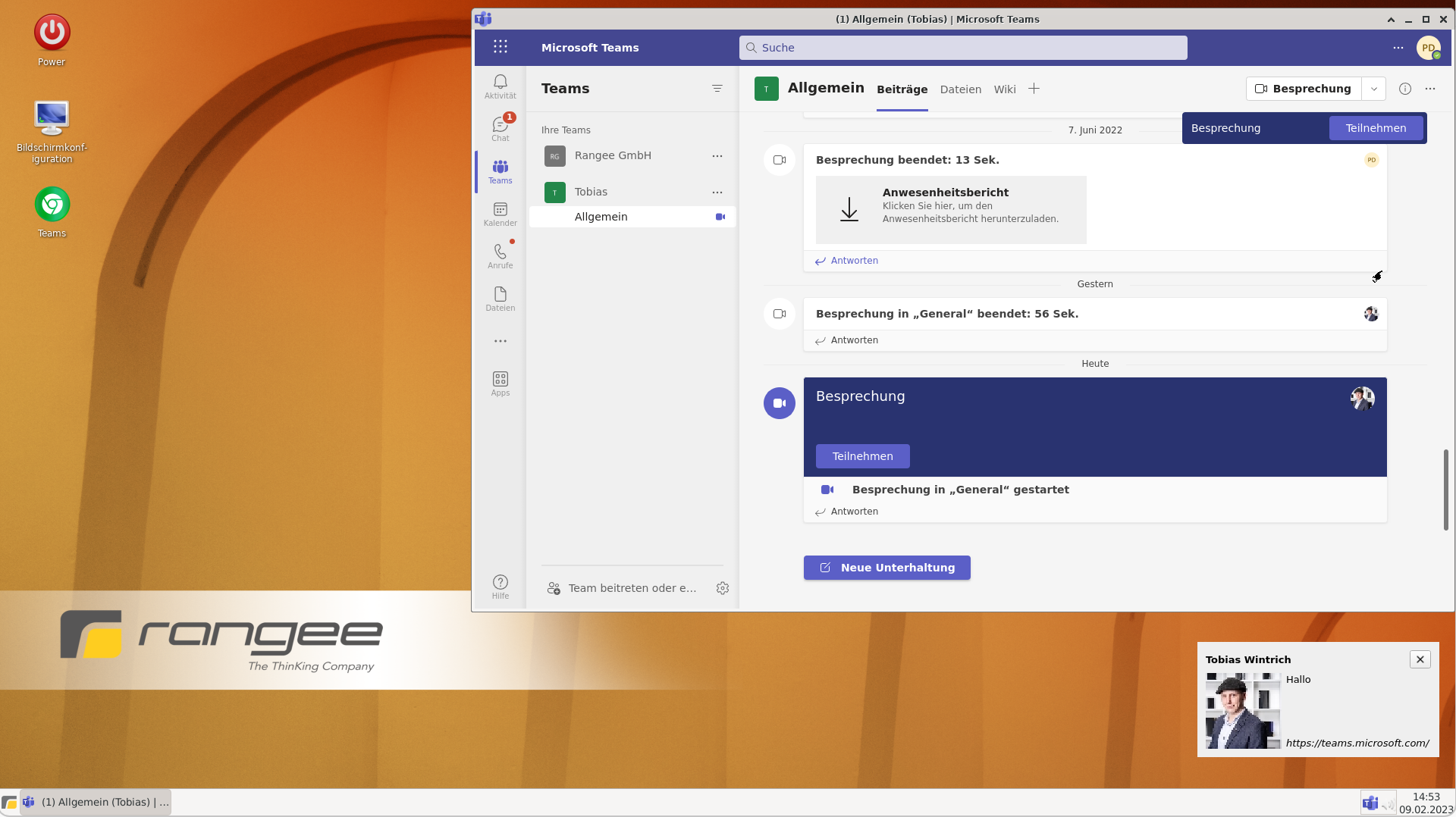Open the Apps store icon
The image size is (1456, 817).
(x=500, y=383)
